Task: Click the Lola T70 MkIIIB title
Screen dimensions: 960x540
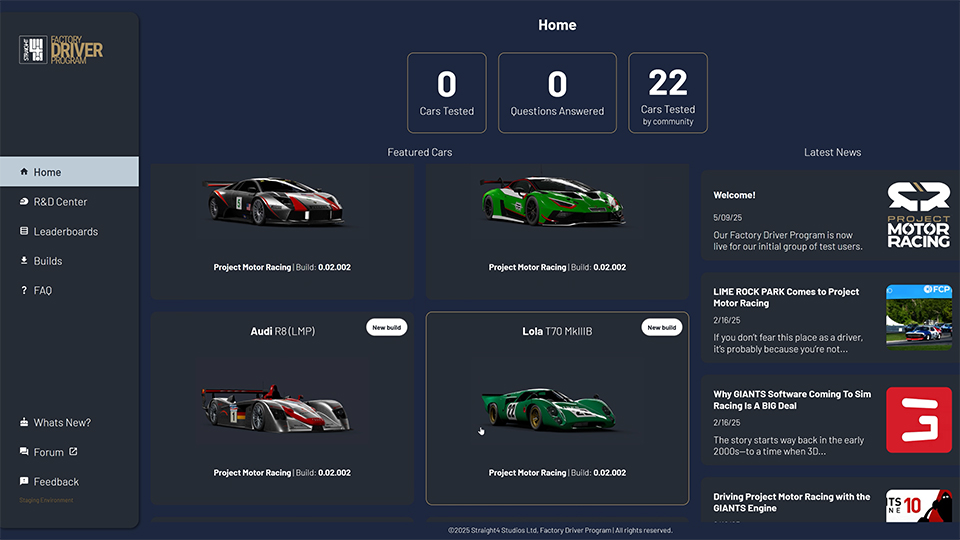Action: 557,331
